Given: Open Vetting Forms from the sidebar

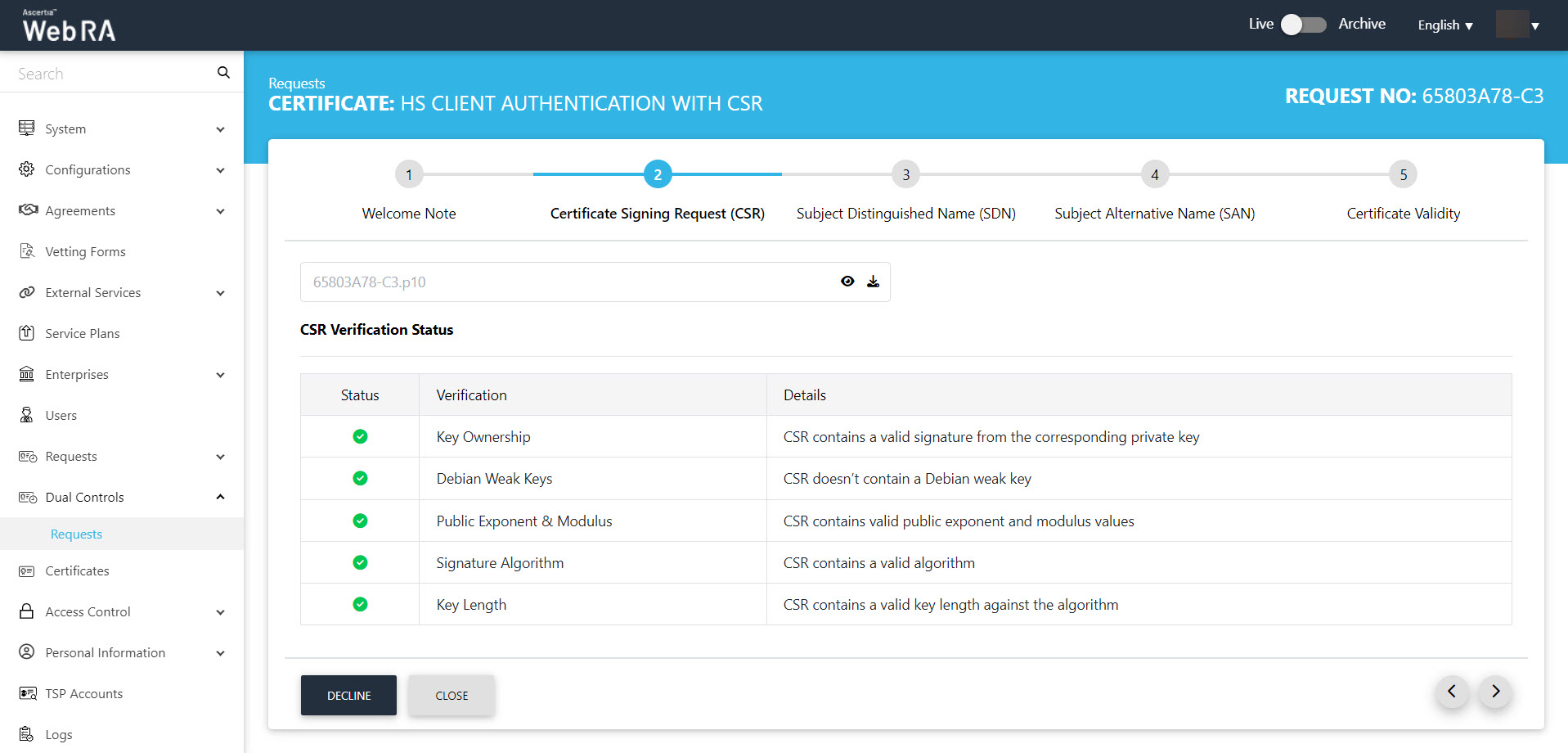Looking at the screenshot, I should (x=85, y=252).
